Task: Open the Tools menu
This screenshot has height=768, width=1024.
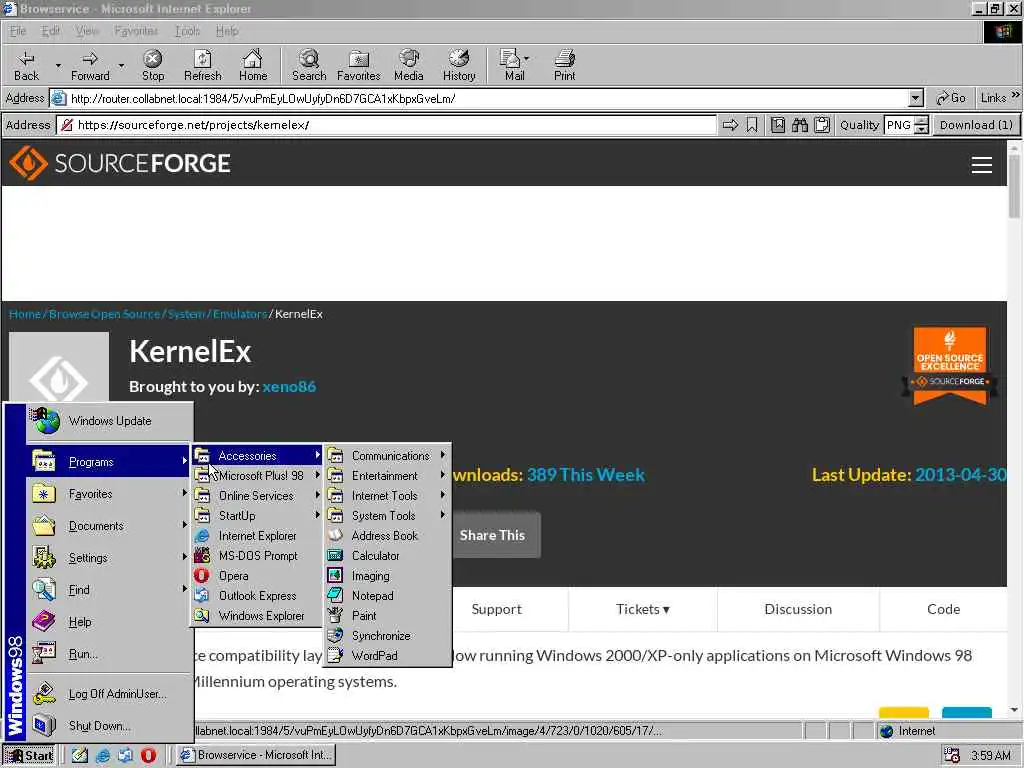Action: [x=187, y=31]
